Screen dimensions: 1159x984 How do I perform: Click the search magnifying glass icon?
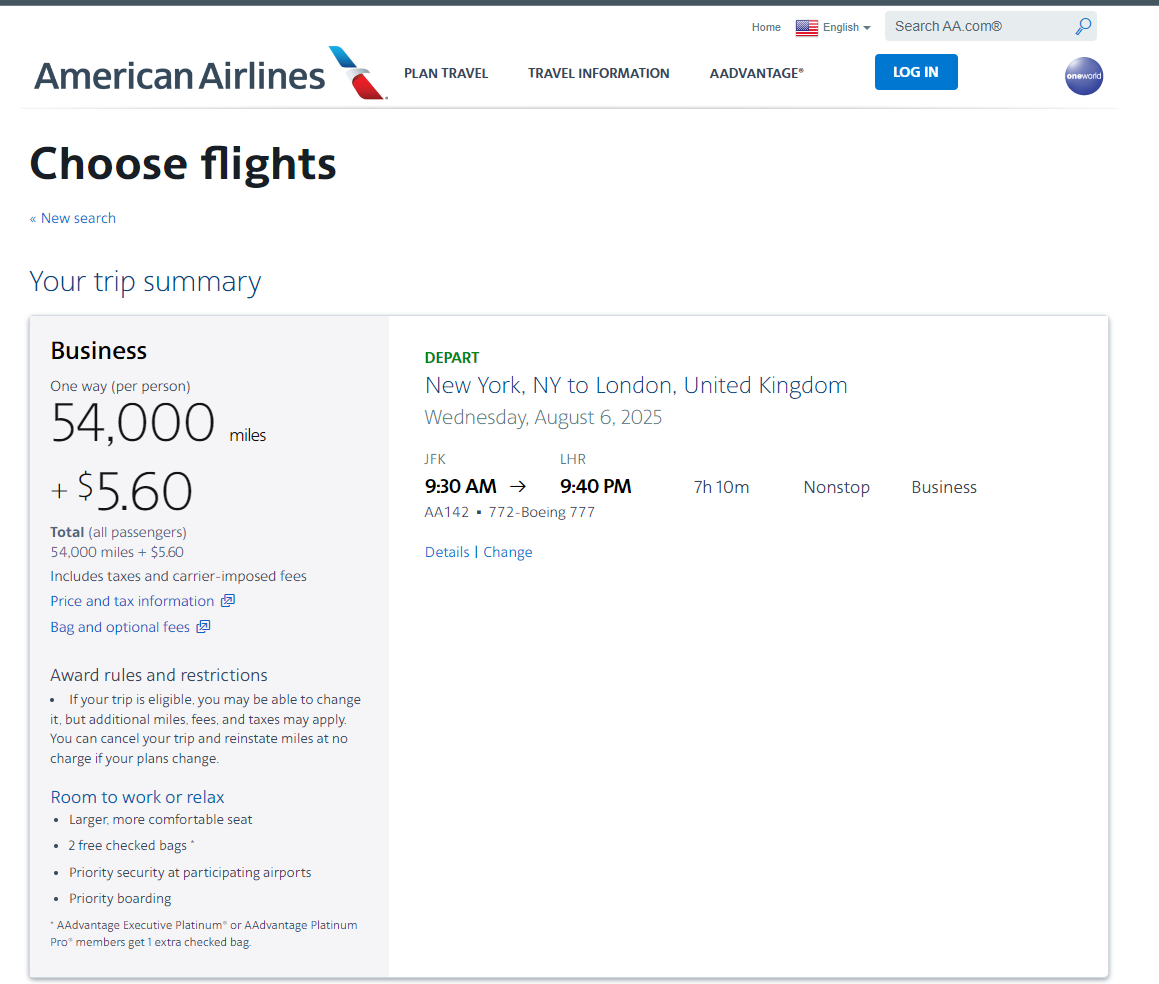pos(1082,26)
